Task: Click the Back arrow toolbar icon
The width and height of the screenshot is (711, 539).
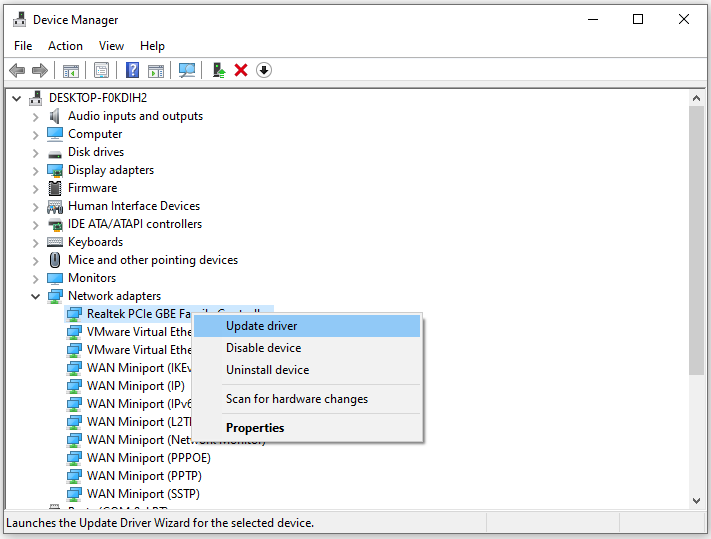Action: tap(17, 70)
